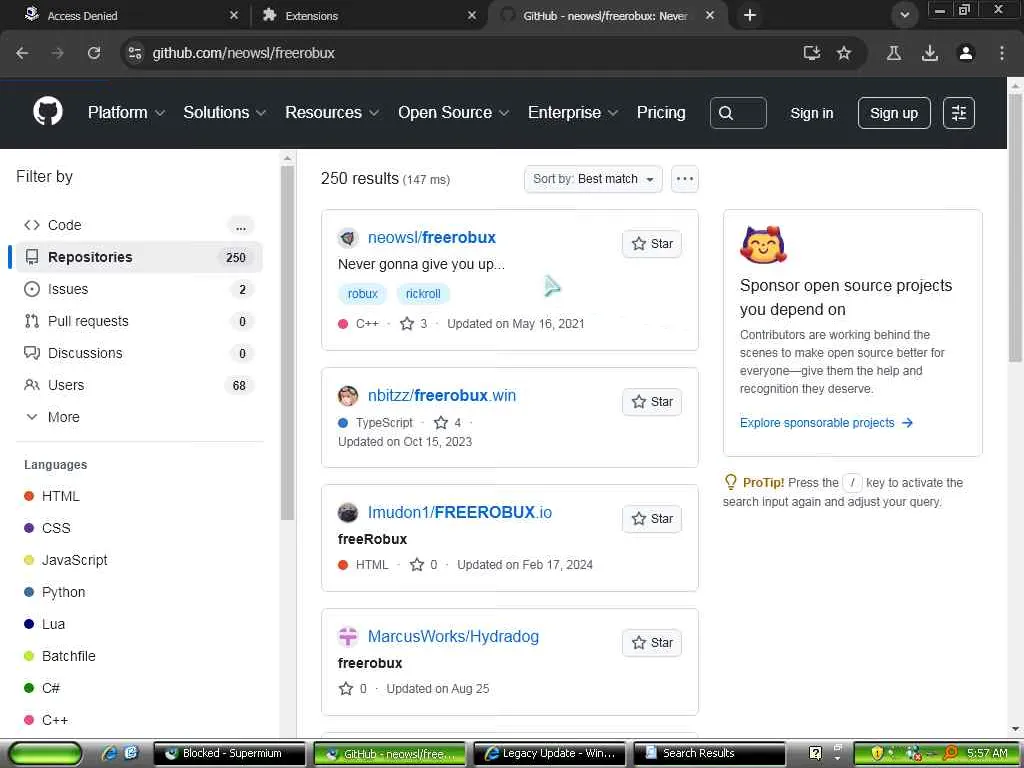Image resolution: width=1024 pixels, height=768 pixels.
Task: Open the GitHub logo home link
Action: (48, 112)
